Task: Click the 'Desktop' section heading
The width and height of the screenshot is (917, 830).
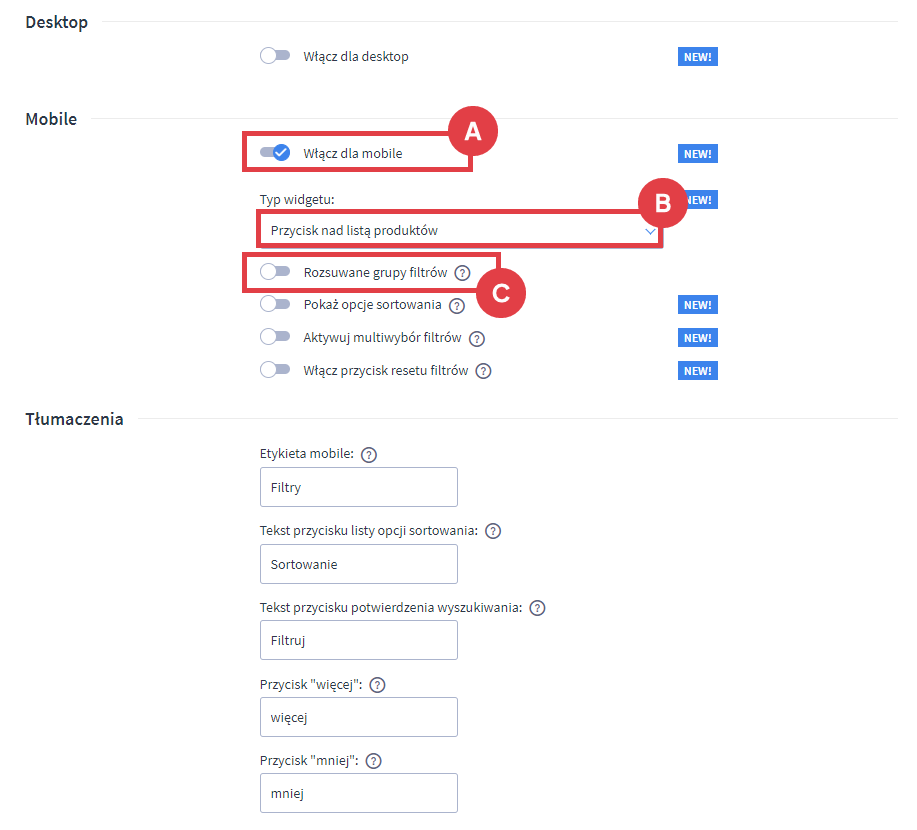Action: (x=57, y=22)
